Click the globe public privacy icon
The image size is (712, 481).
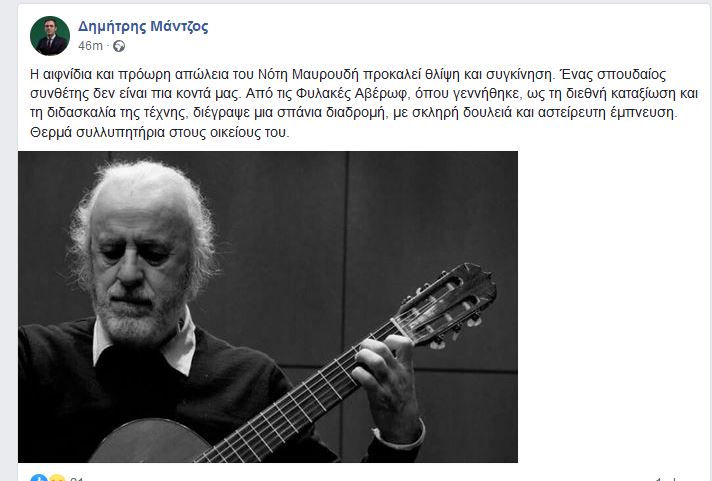(119, 46)
